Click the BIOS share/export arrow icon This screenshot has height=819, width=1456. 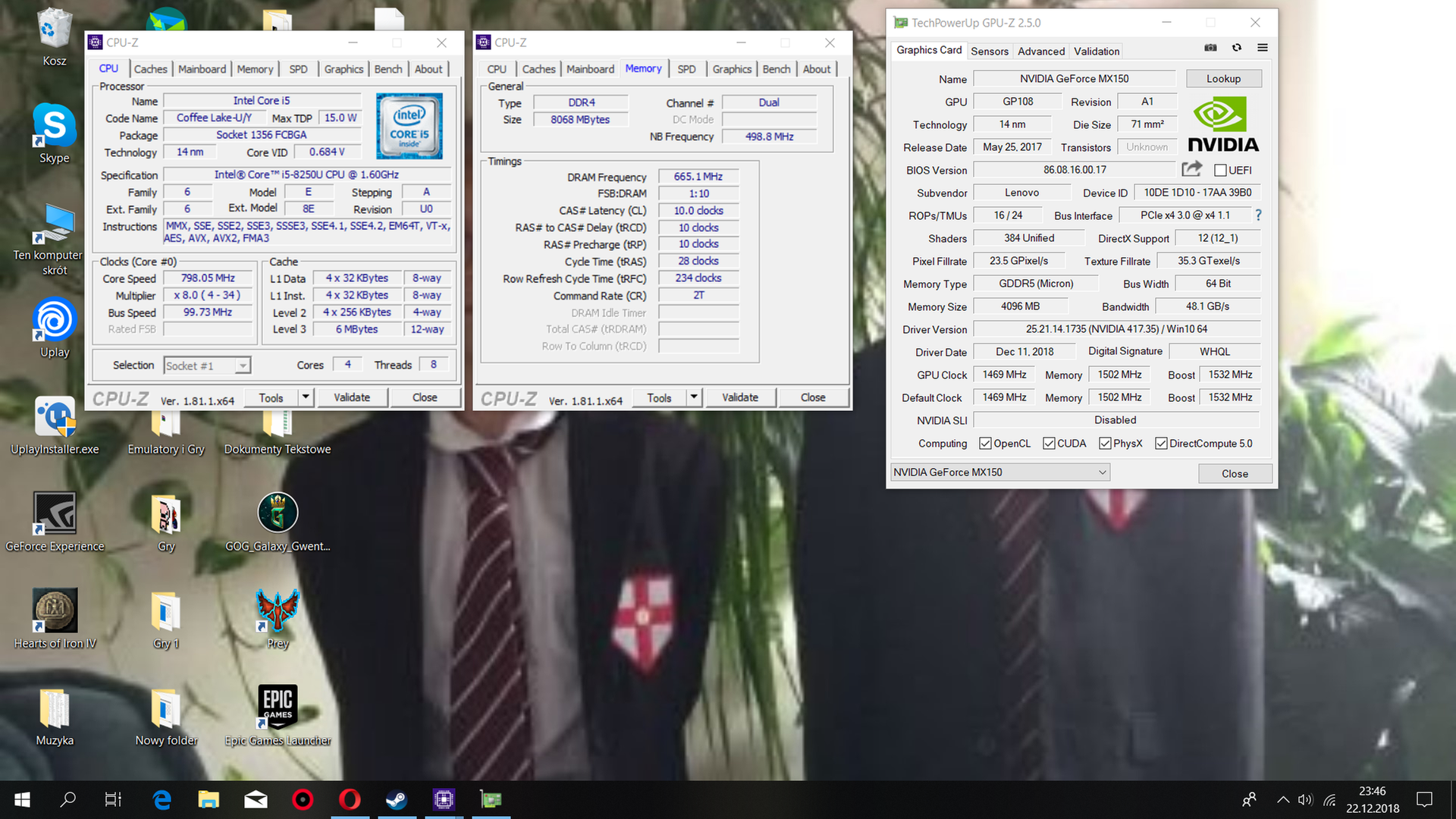click(x=1192, y=168)
